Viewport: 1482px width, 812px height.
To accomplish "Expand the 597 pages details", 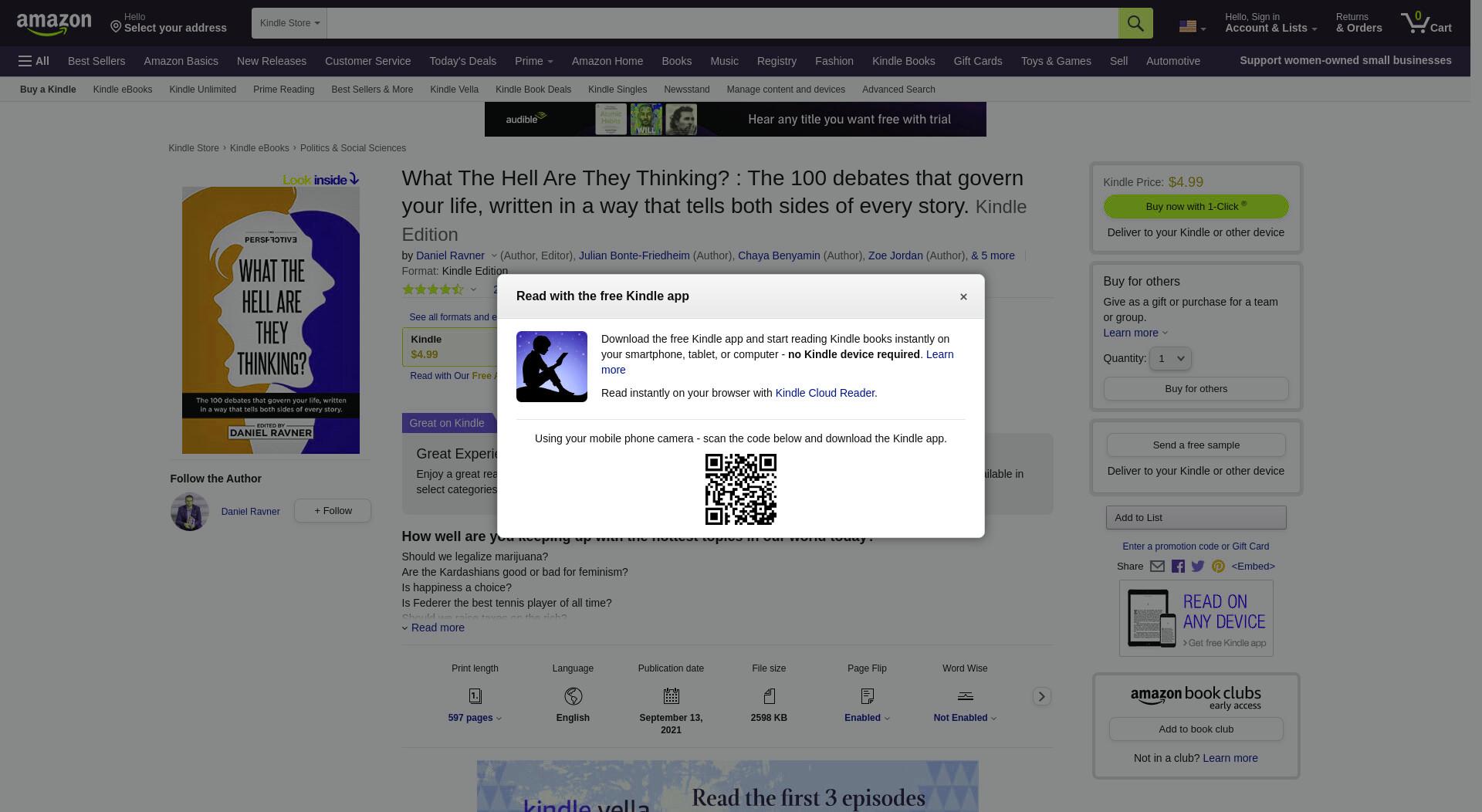I will point(475,718).
